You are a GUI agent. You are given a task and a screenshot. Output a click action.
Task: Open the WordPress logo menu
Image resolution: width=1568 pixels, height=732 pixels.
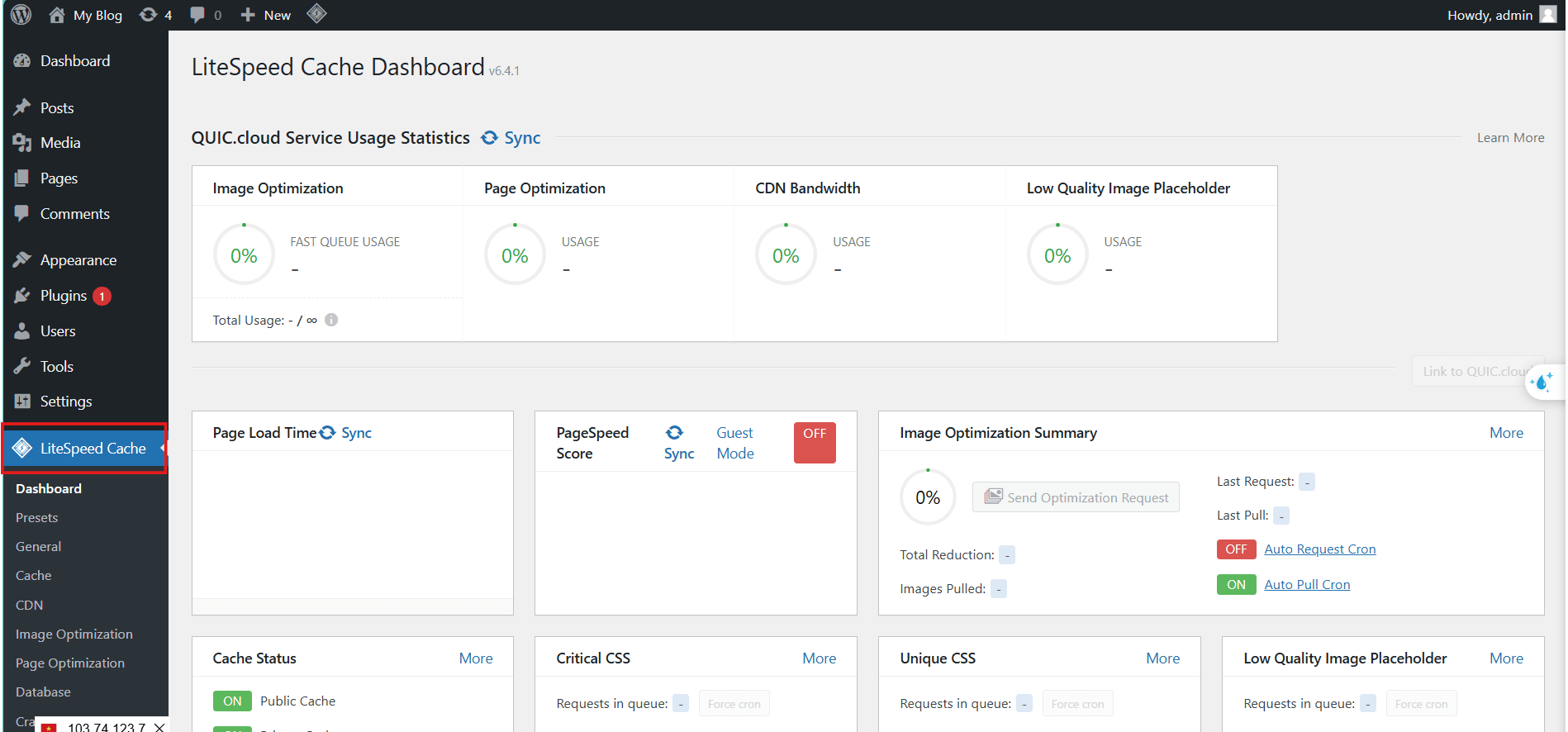pyautogui.click(x=21, y=15)
